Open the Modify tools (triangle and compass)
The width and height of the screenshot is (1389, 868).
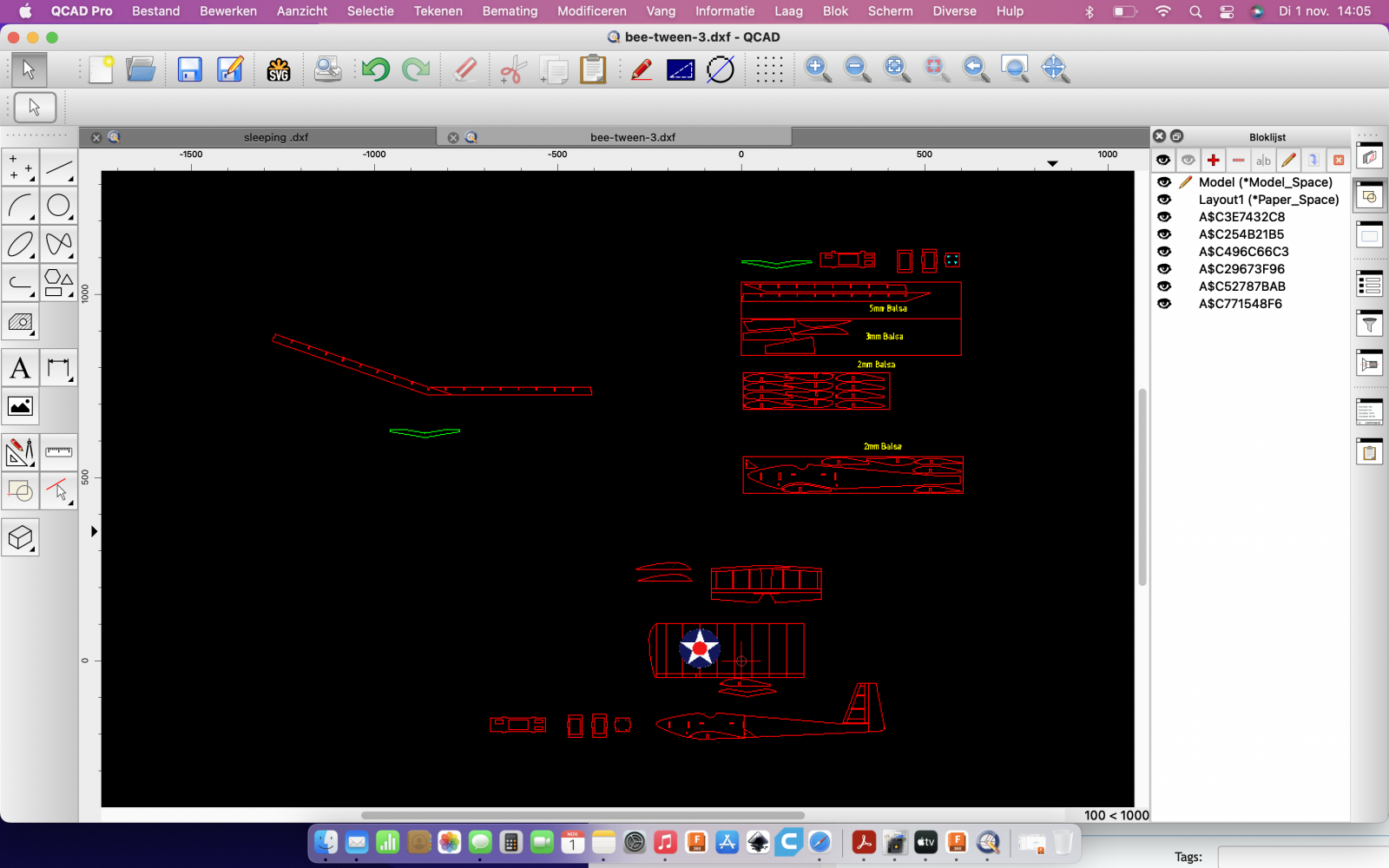21,452
